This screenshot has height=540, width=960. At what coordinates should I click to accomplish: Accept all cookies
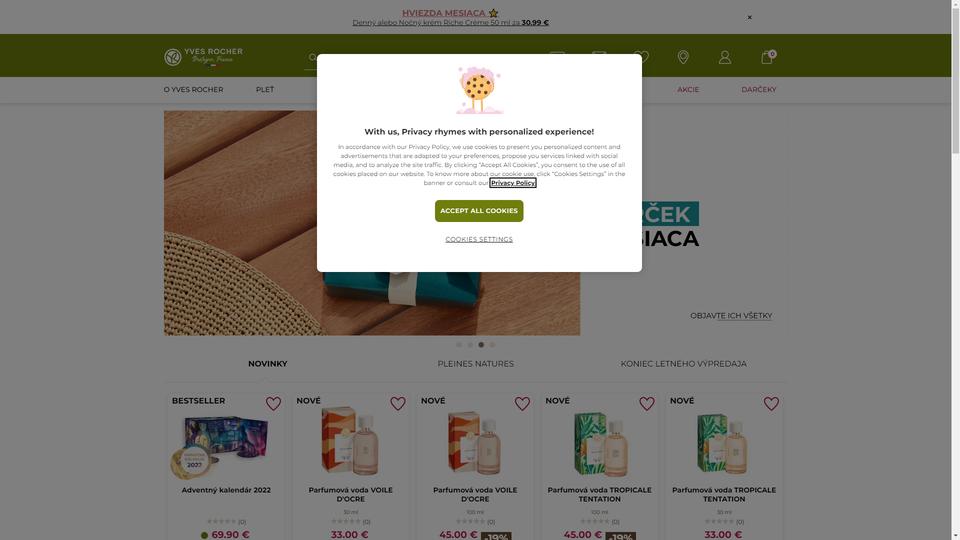[x=479, y=211]
